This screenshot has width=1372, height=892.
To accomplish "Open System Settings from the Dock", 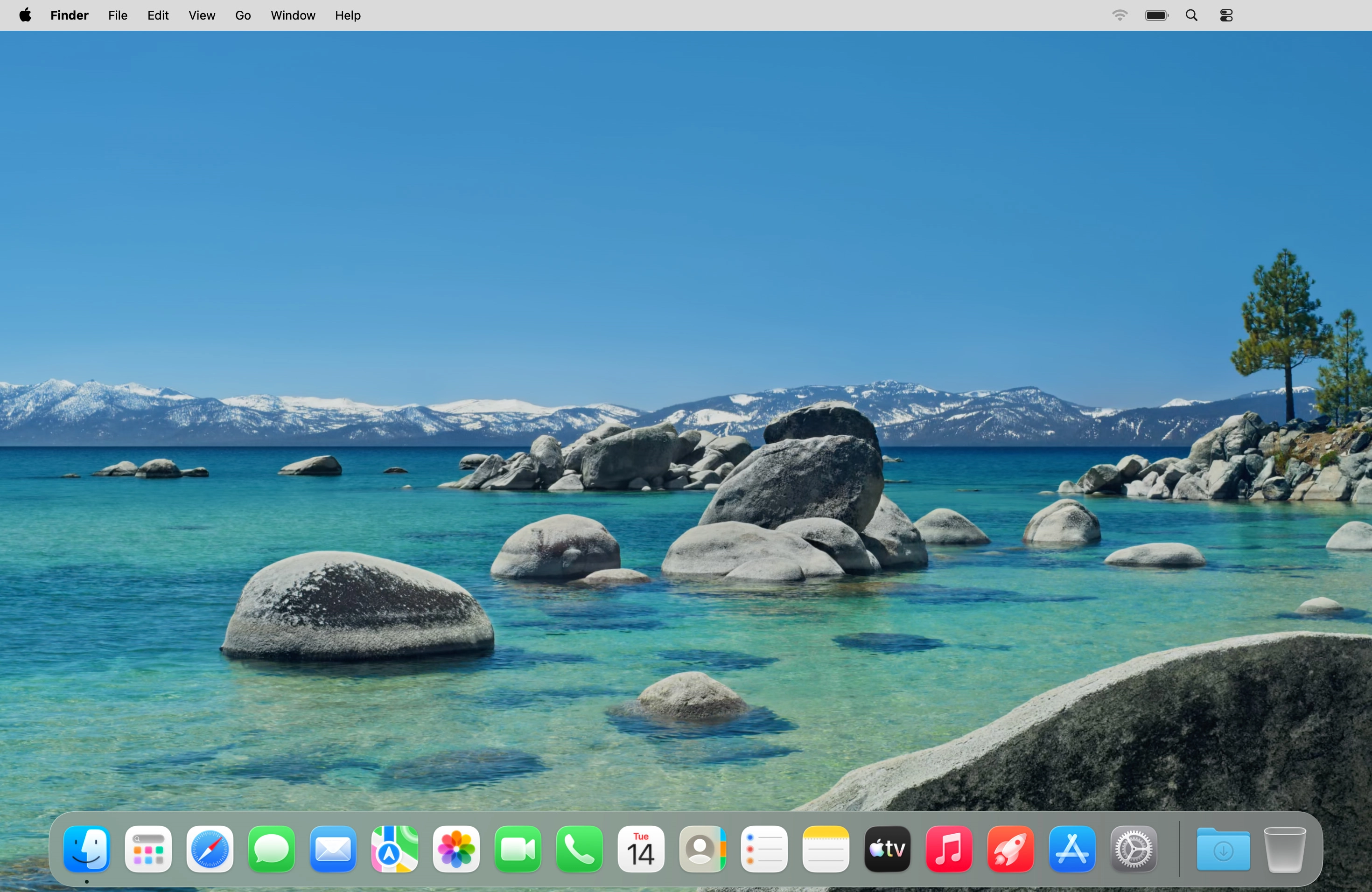I will [1134, 850].
